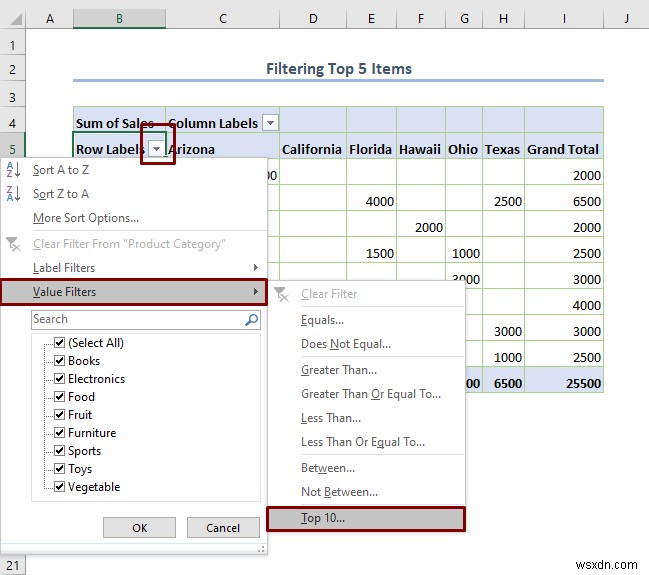
Task: Select the Value Filters menu item
Action: 133,292
